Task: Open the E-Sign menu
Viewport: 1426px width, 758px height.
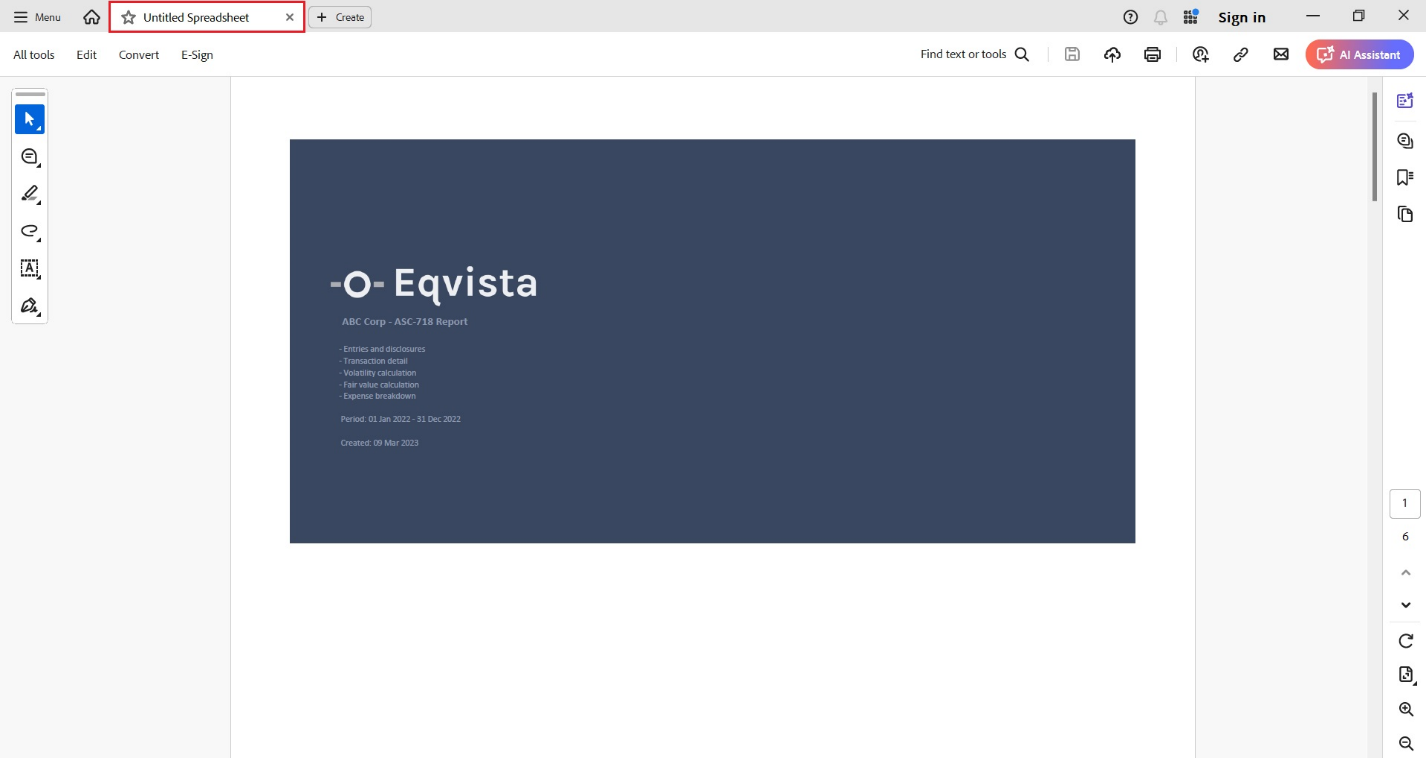Action: (x=197, y=55)
